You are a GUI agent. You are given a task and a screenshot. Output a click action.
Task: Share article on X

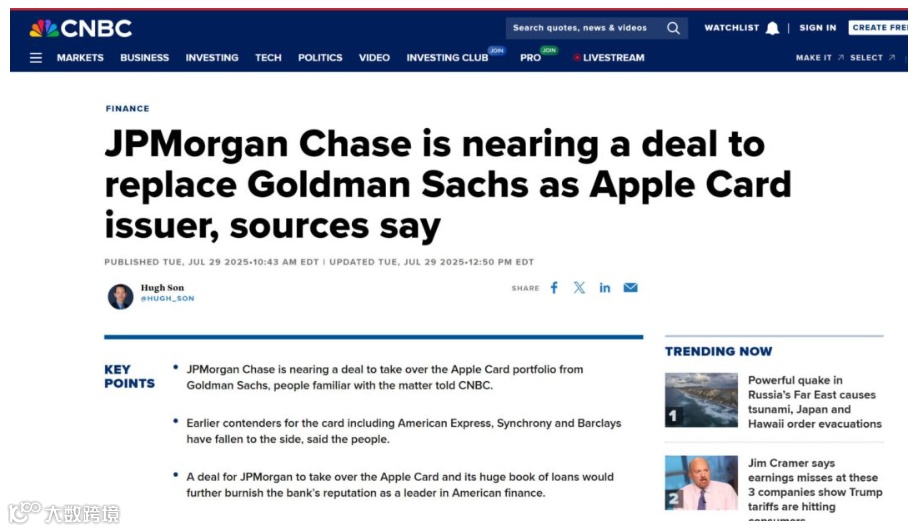click(579, 288)
